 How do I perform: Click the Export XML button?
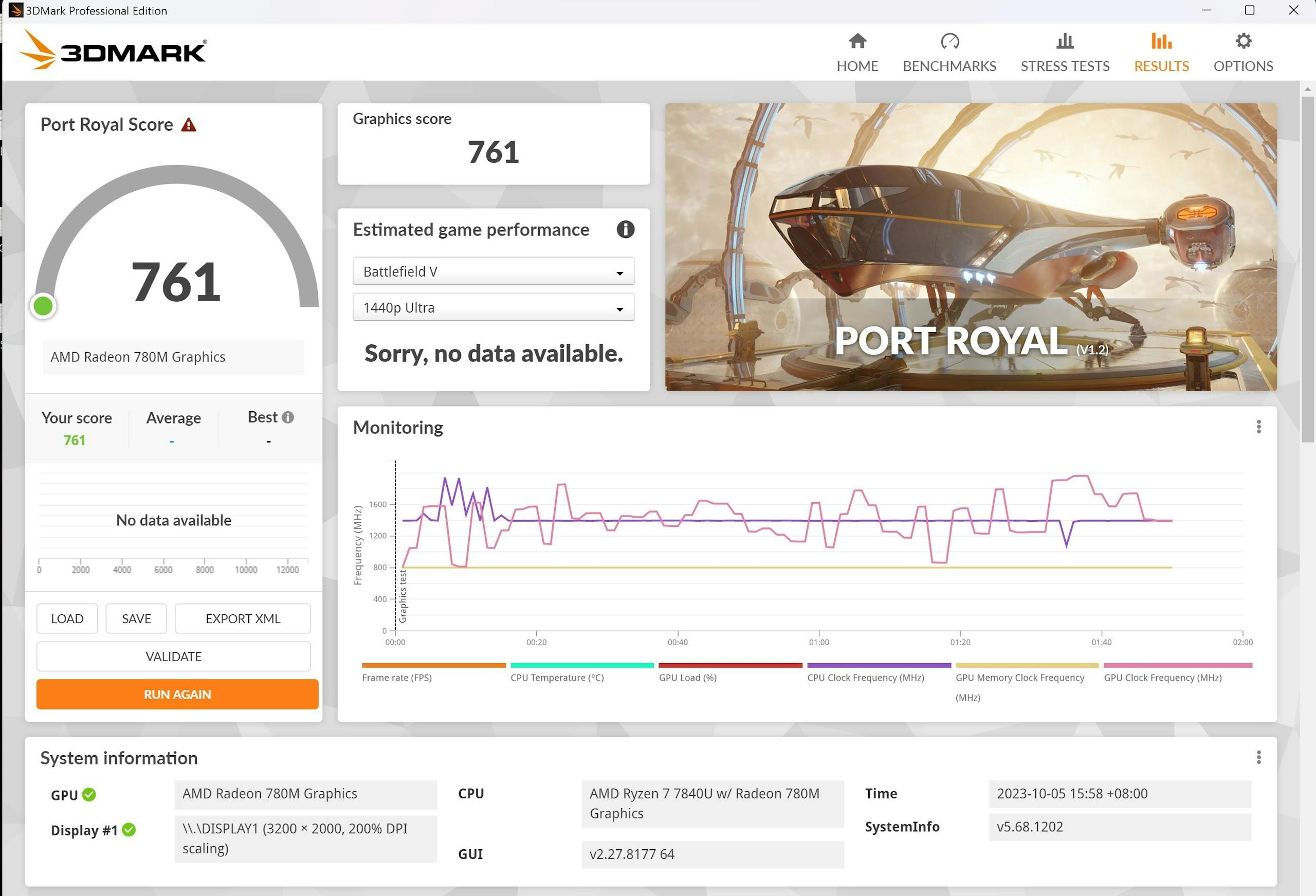click(242, 618)
